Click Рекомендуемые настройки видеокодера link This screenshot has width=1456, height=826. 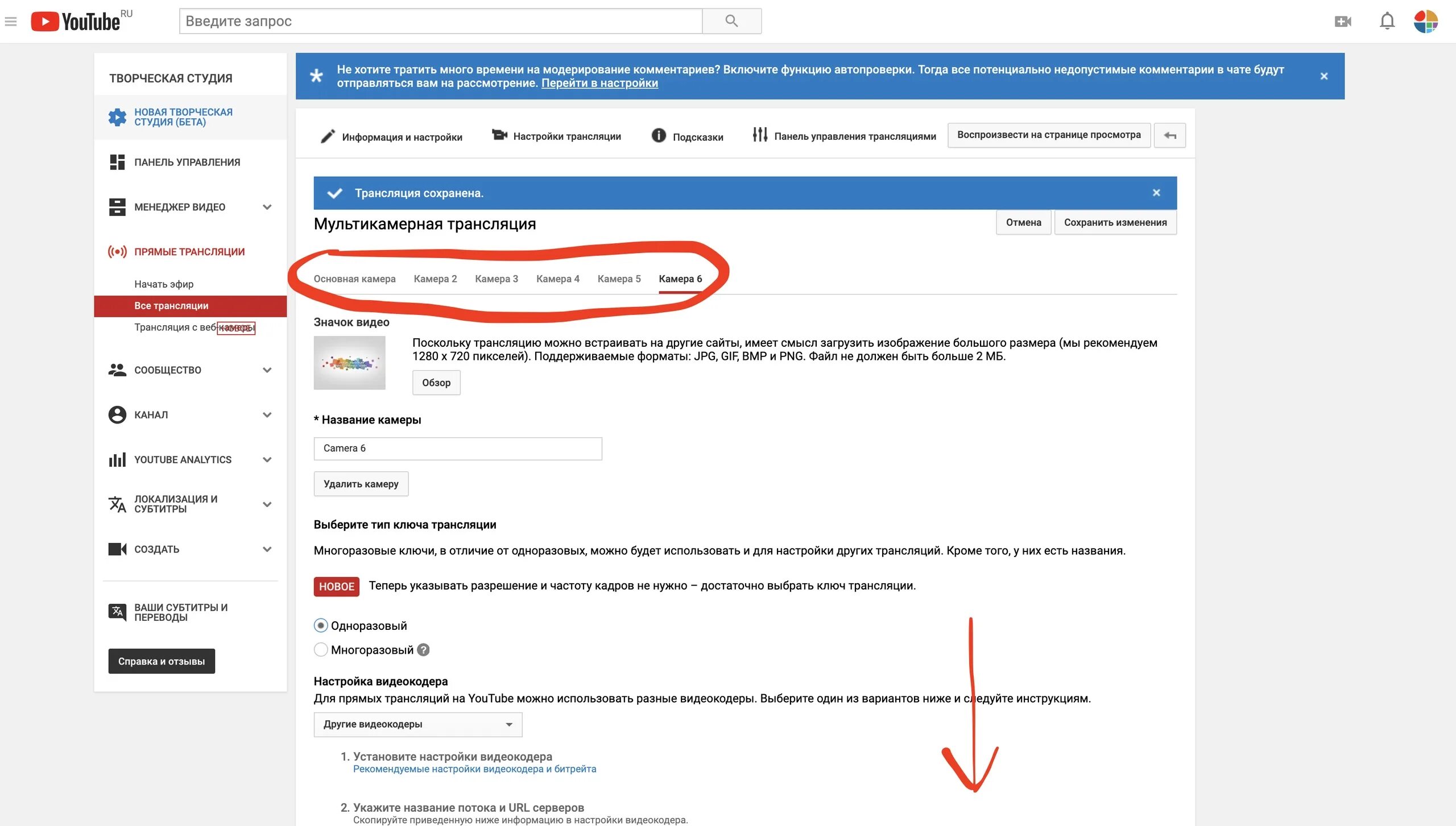(473, 768)
